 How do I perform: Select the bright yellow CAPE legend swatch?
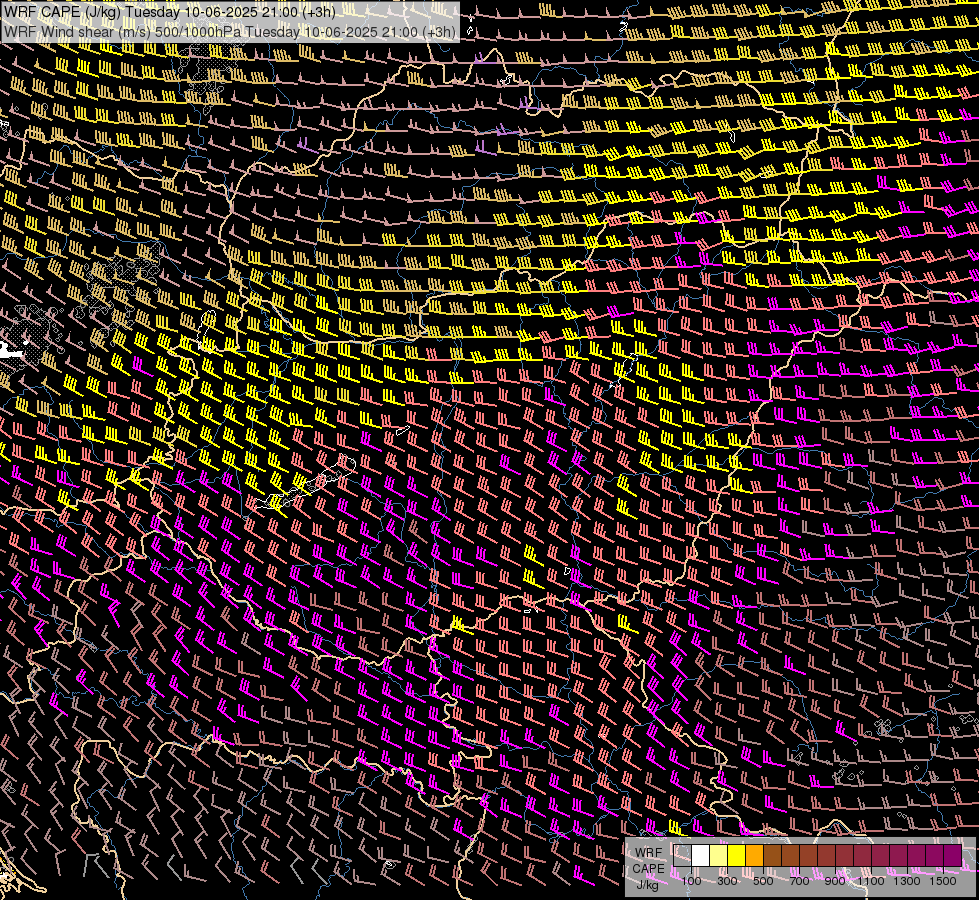(737, 855)
